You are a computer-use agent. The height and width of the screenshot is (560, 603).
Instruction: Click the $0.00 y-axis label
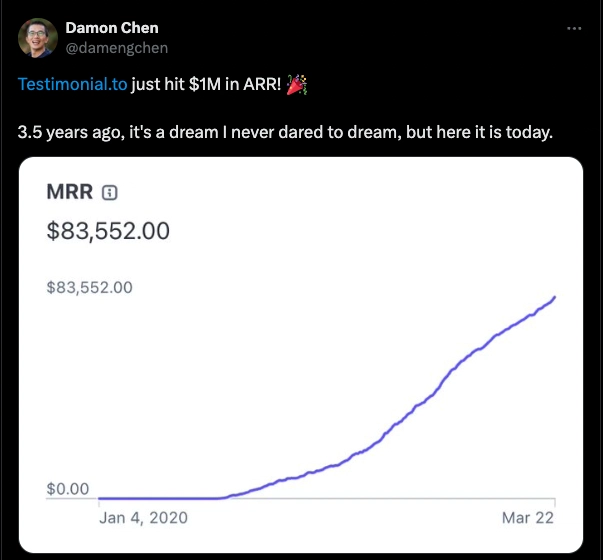click(68, 489)
